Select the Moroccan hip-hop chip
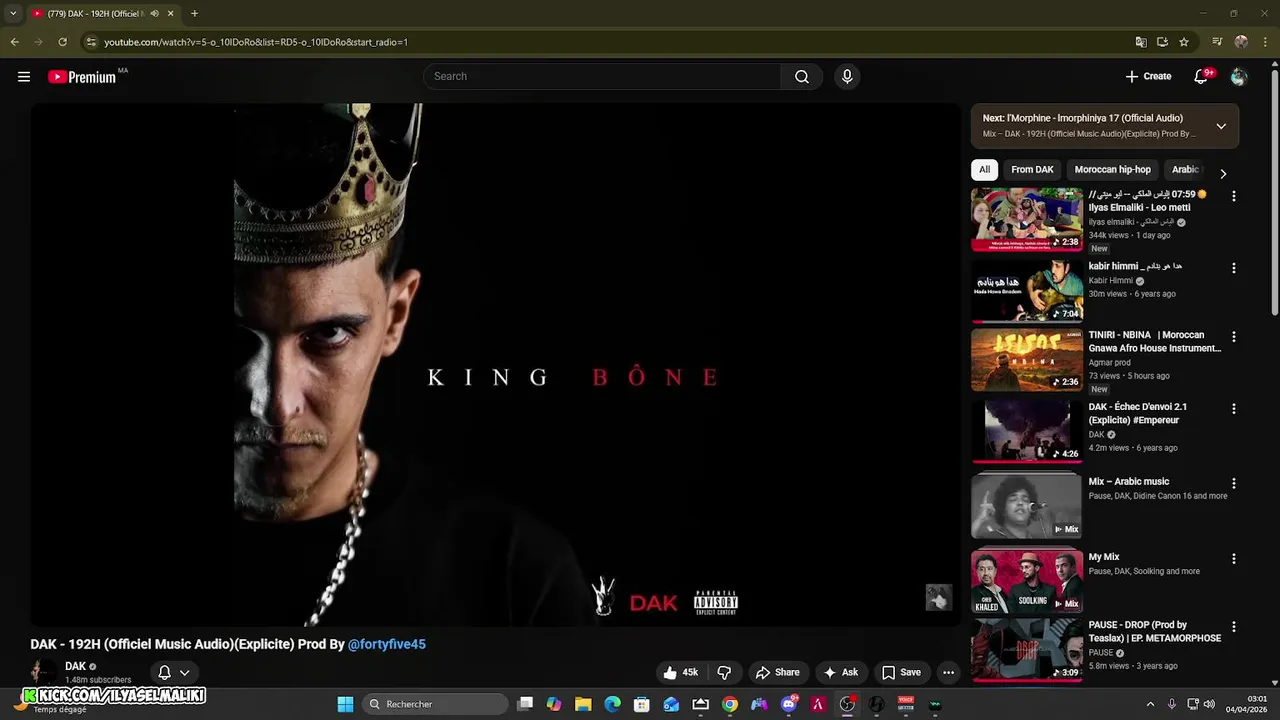The image size is (1280, 720). [1113, 170]
